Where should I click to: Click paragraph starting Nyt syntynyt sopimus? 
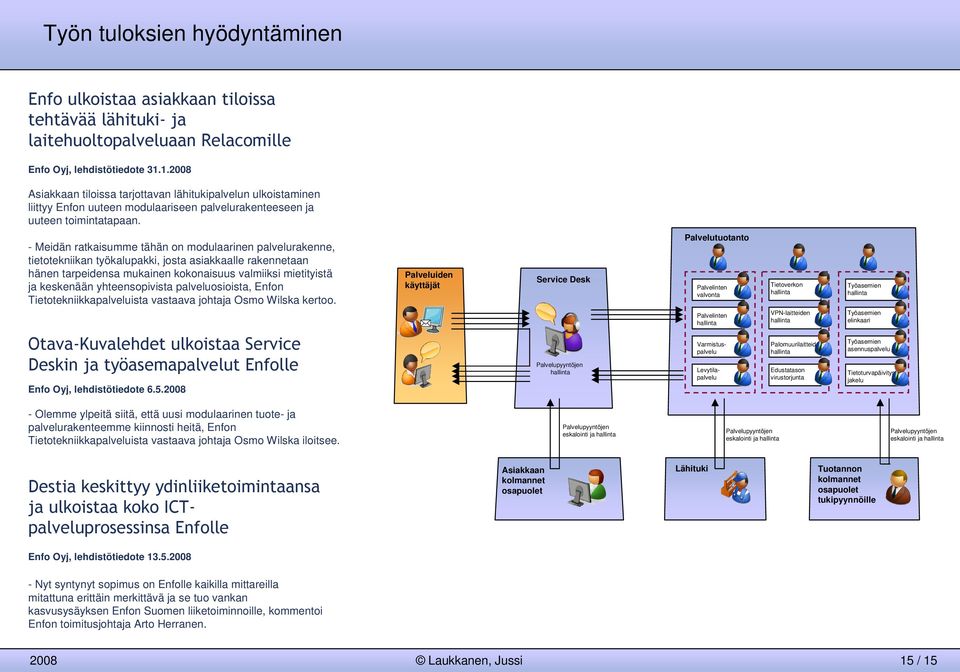(175, 604)
